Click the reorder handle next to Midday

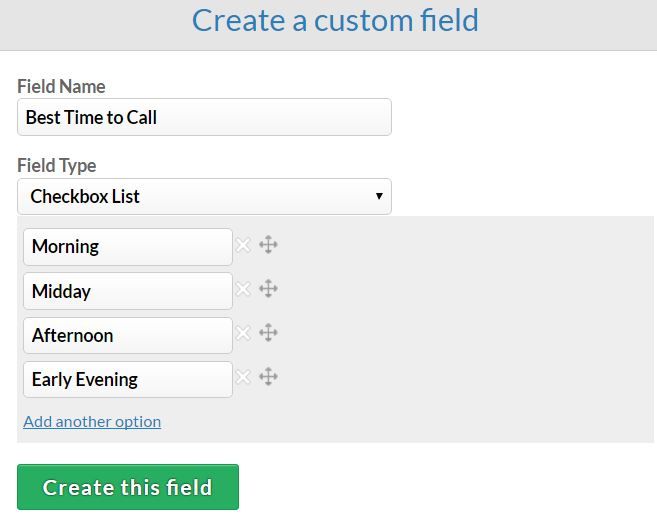click(268, 289)
